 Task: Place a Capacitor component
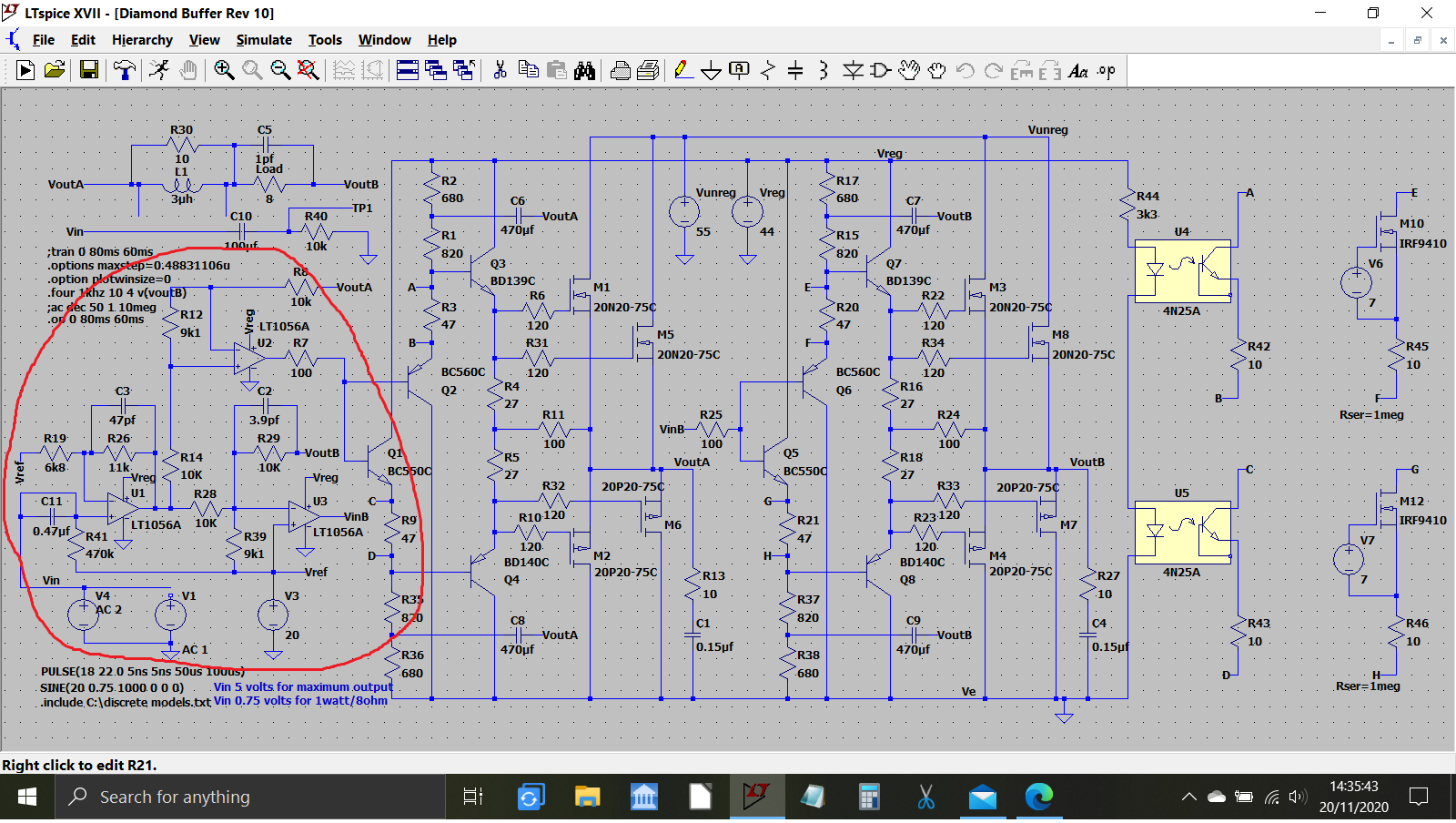tap(795, 70)
